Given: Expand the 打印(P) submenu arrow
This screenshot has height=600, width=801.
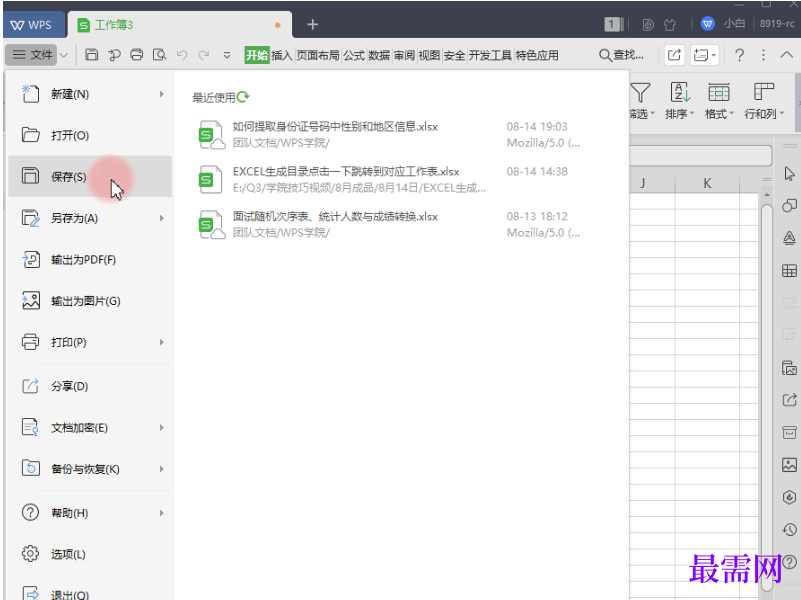Looking at the screenshot, I should pyautogui.click(x=161, y=342).
